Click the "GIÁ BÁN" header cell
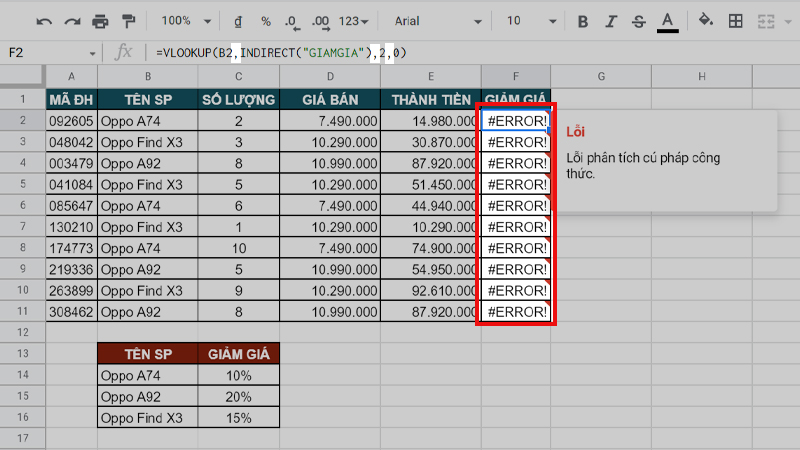 tap(330, 99)
